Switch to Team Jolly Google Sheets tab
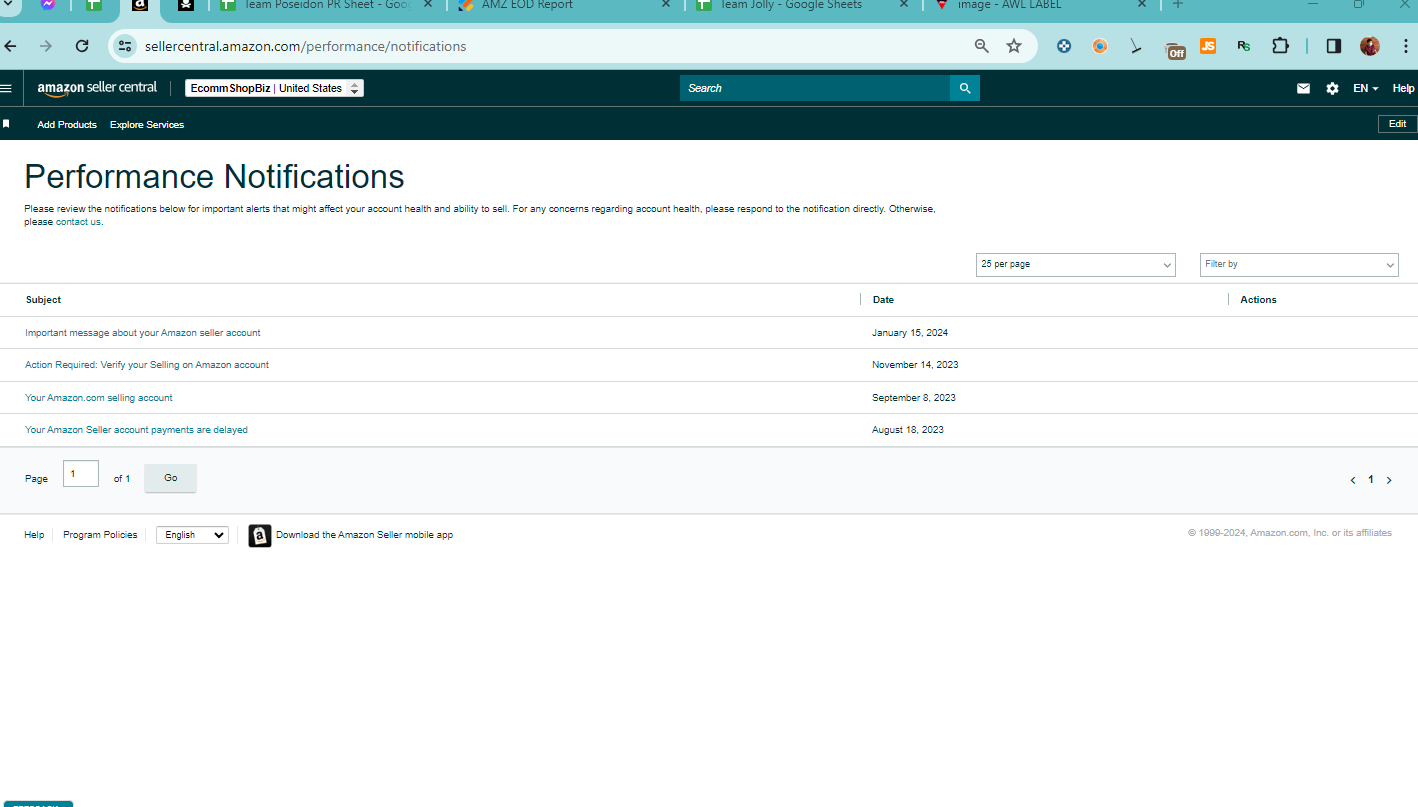Screen dimensions: 1418x807 point(802,5)
